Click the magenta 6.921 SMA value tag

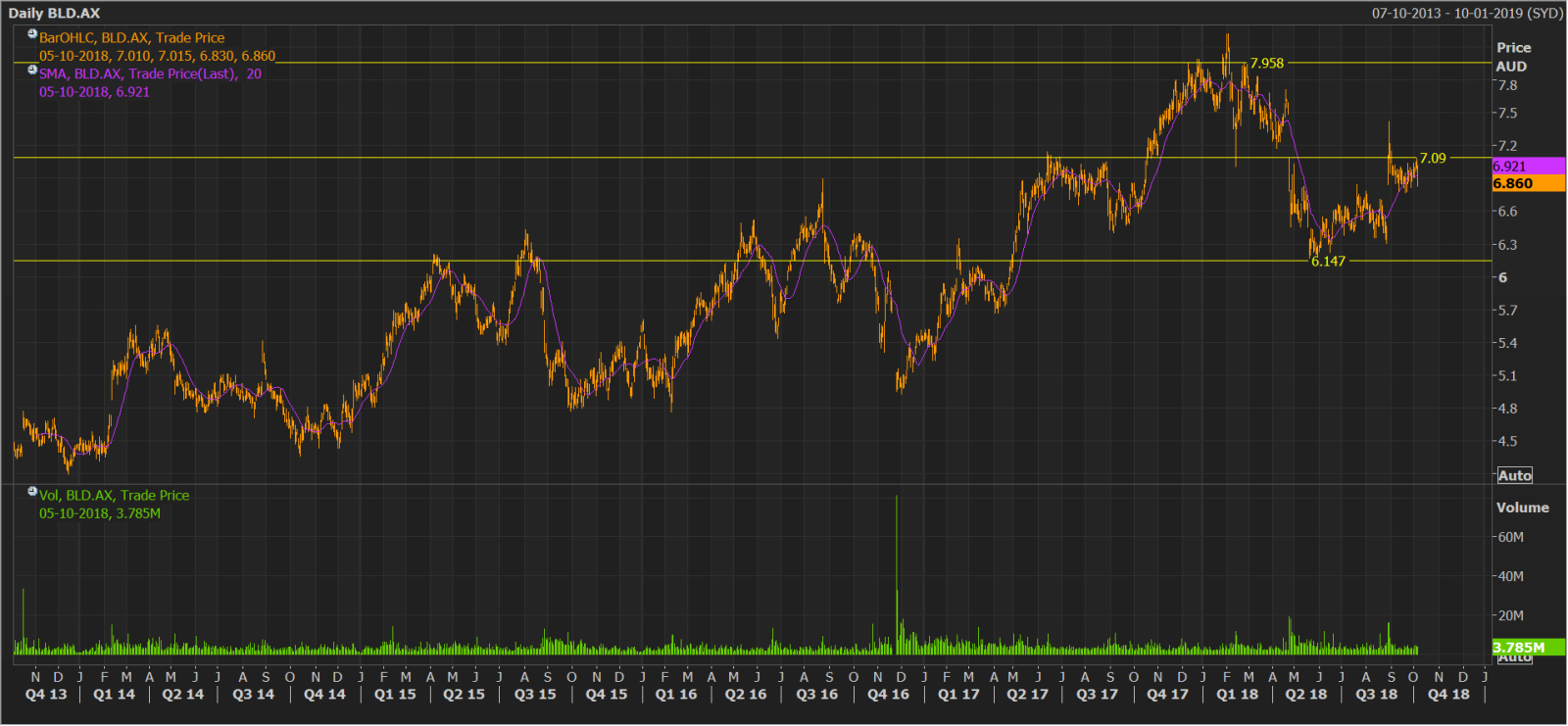pyautogui.click(x=1528, y=166)
